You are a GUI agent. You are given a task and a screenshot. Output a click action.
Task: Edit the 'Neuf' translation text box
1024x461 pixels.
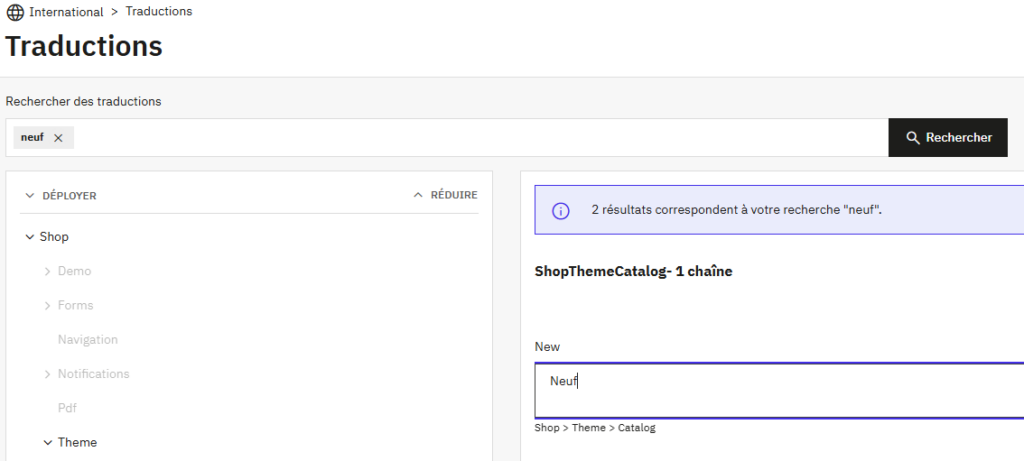(x=780, y=390)
